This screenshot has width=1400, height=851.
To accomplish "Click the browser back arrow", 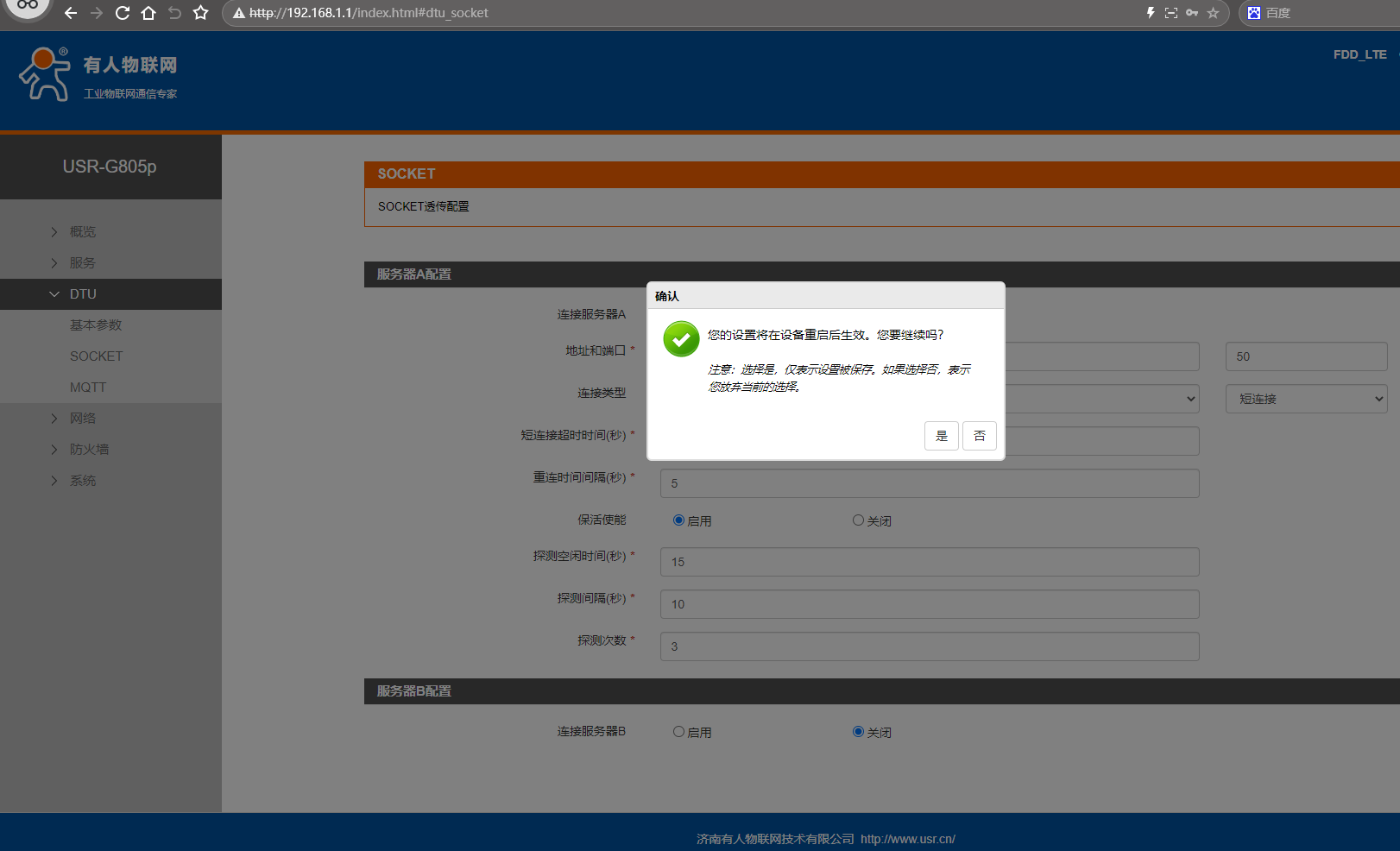I will click(71, 13).
